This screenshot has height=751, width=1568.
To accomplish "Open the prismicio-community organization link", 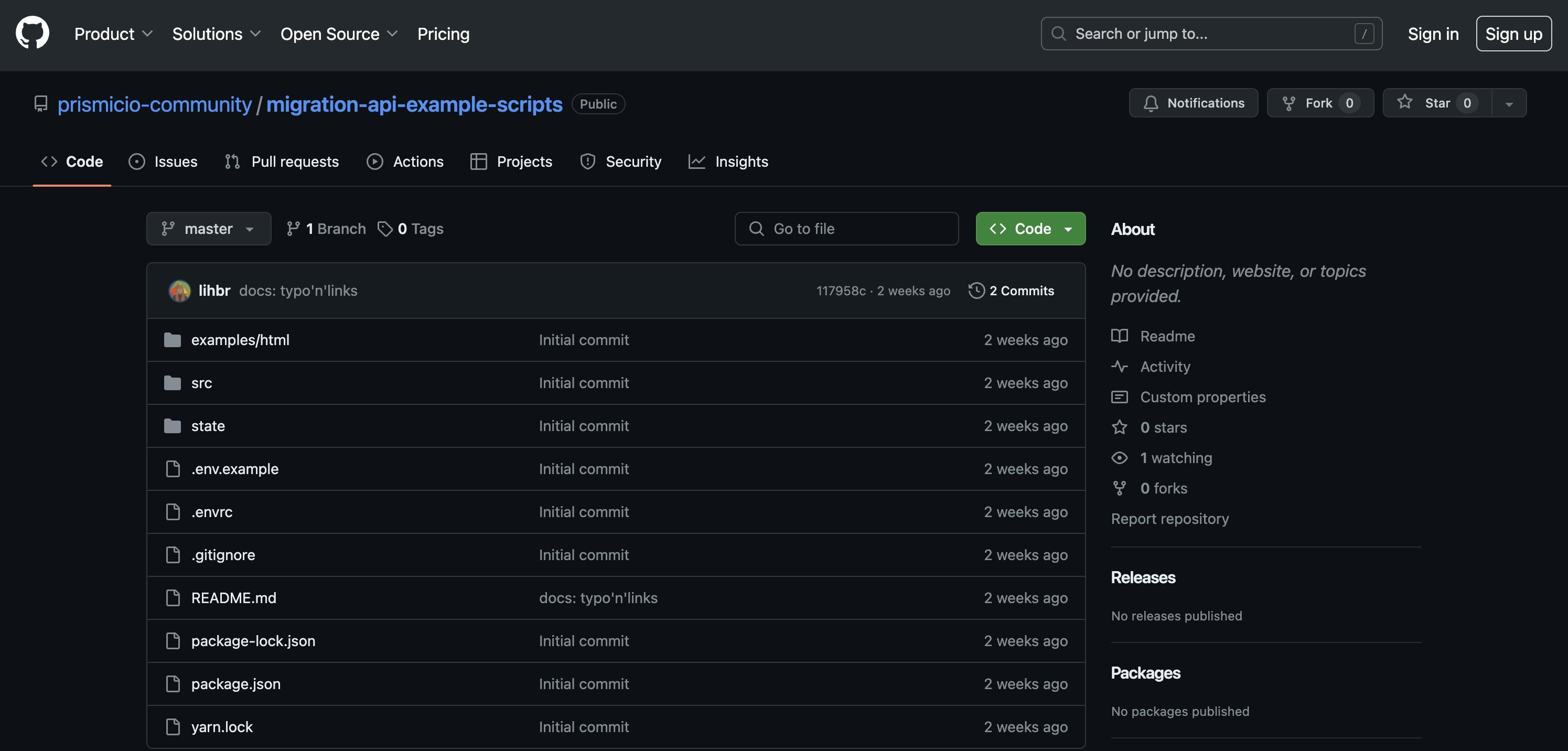I will pos(154,104).
